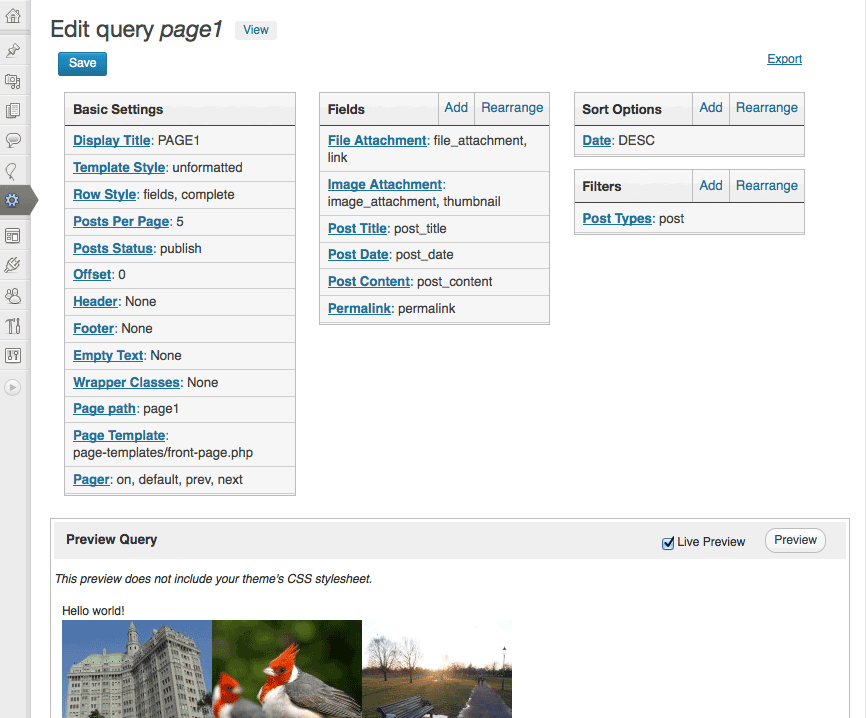Open the Permalink field

[x=360, y=309]
